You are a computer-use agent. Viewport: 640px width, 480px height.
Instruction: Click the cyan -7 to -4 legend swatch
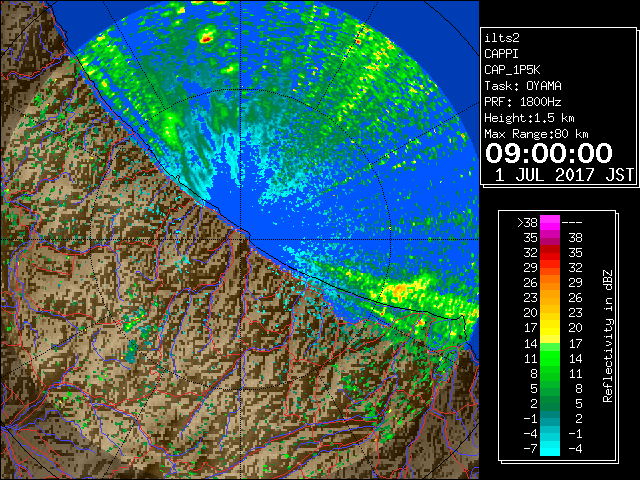tap(550, 448)
